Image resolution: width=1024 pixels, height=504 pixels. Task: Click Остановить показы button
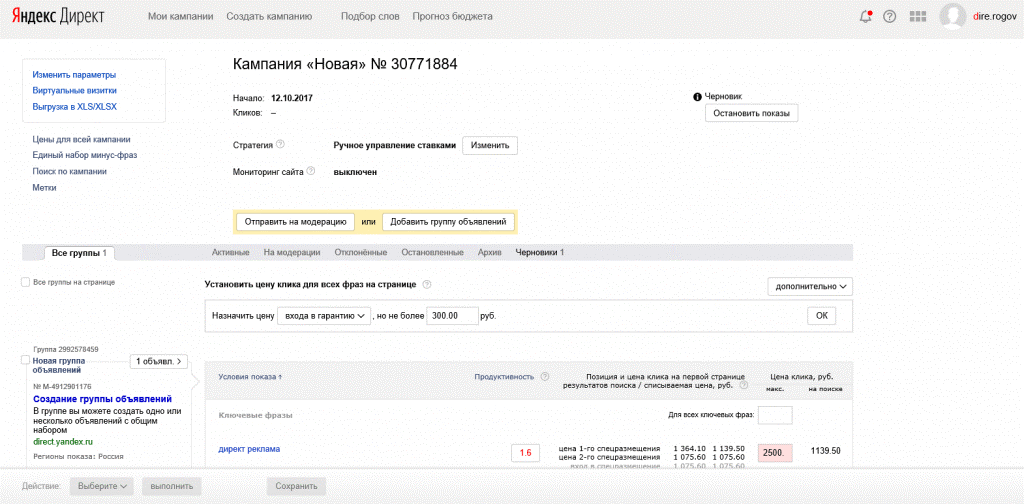pos(751,113)
